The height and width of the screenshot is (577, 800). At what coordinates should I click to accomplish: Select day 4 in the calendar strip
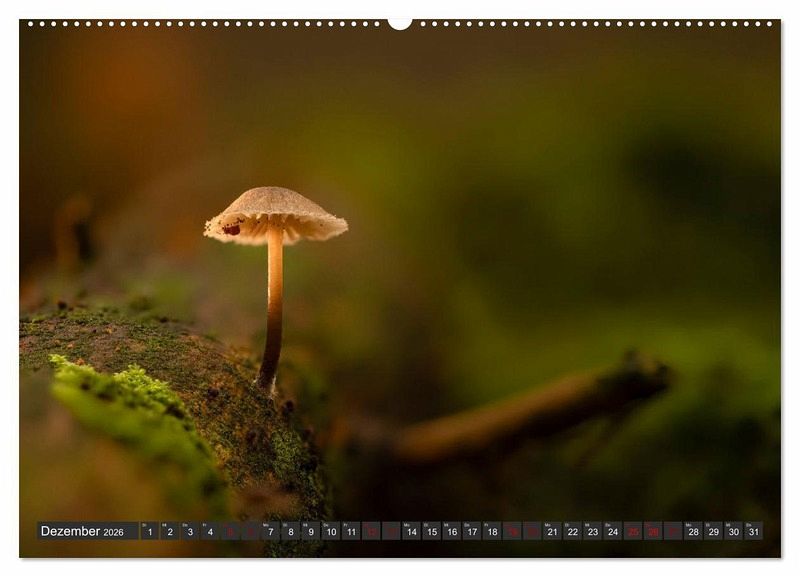pyautogui.click(x=210, y=531)
